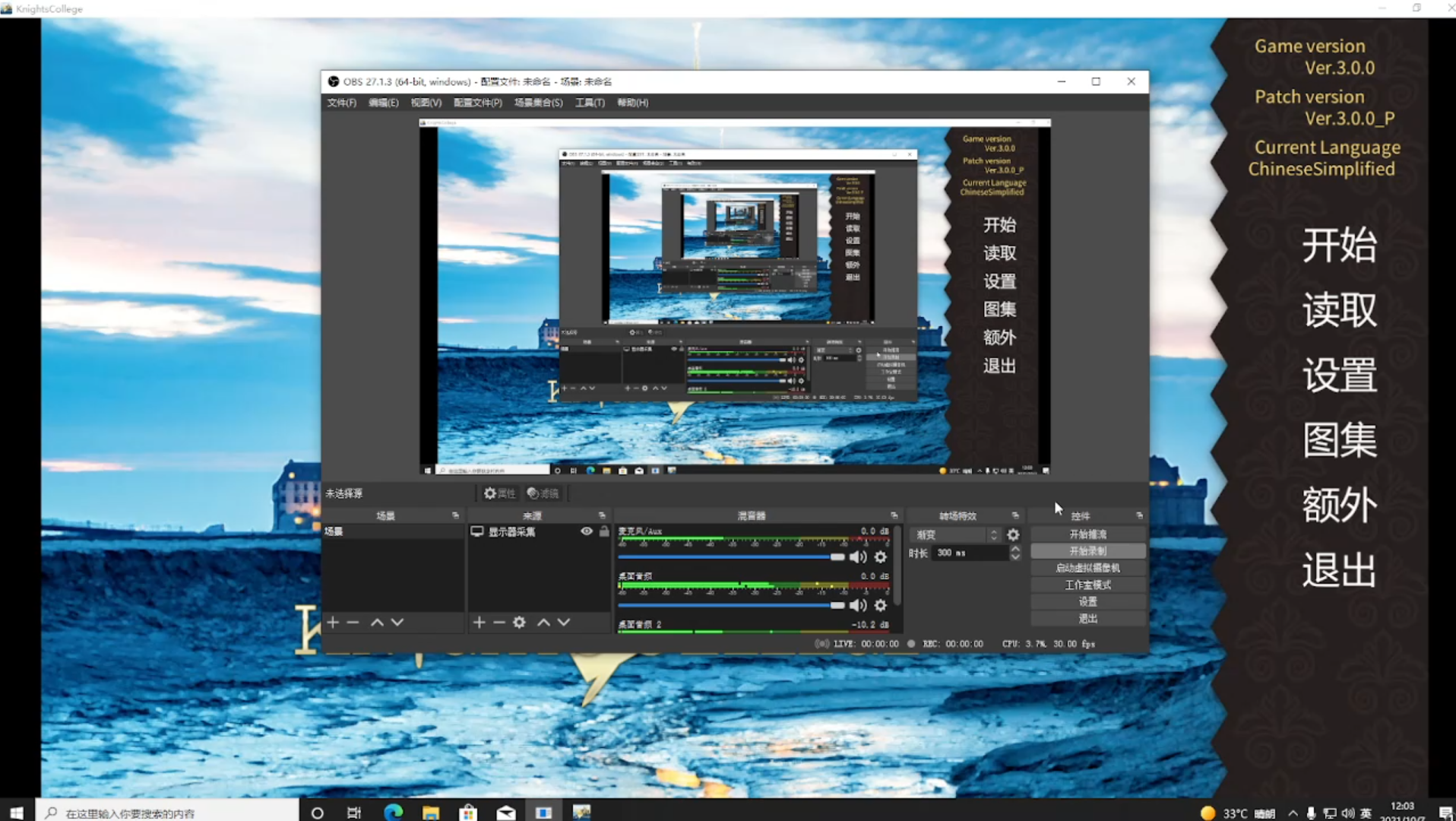Click the mixer panel vertical scrollbar

point(897,566)
